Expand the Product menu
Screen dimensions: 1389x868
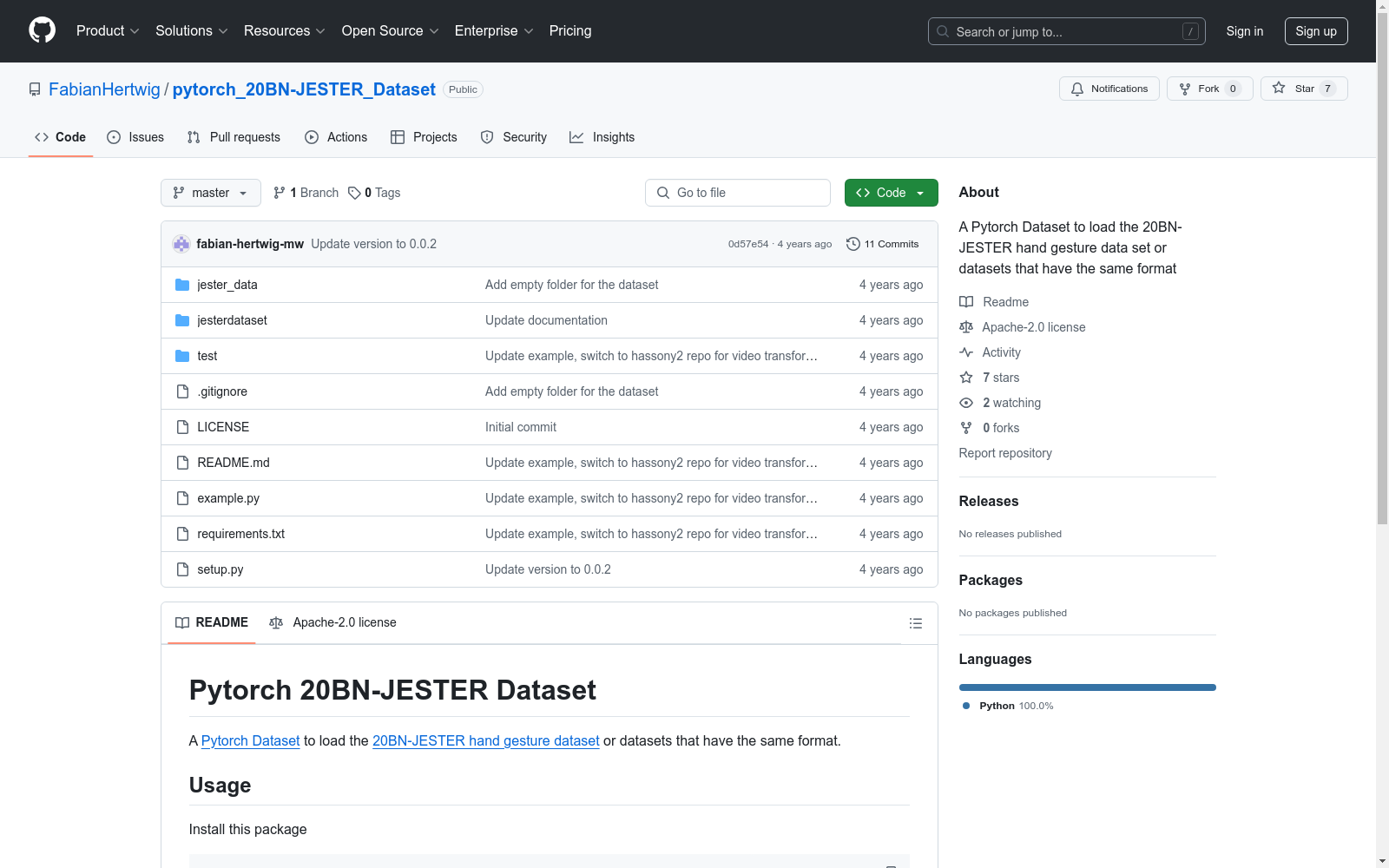coord(108,30)
